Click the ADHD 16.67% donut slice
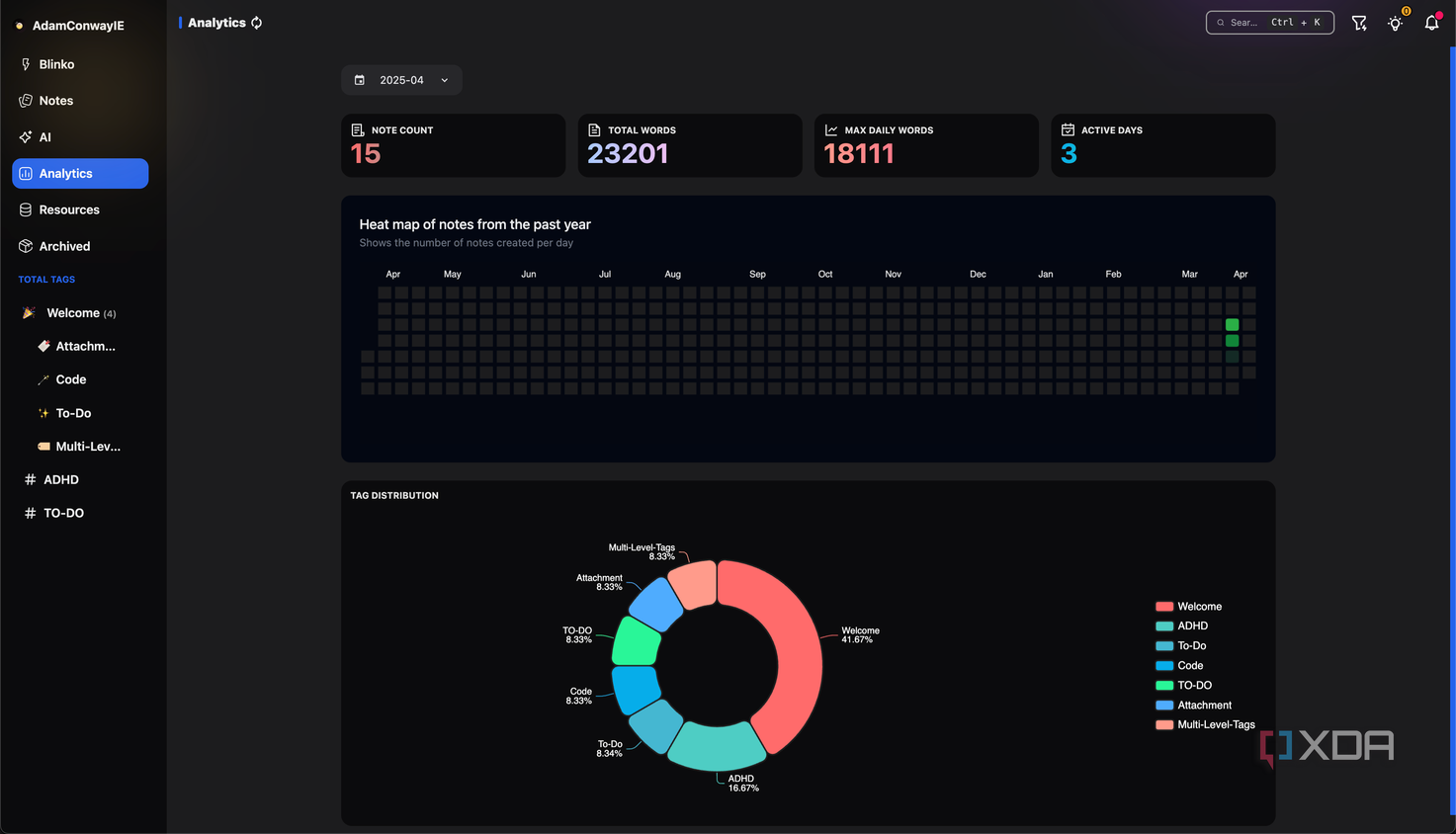1456x834 pixels. pyautogui.click(x=717, y=747)
